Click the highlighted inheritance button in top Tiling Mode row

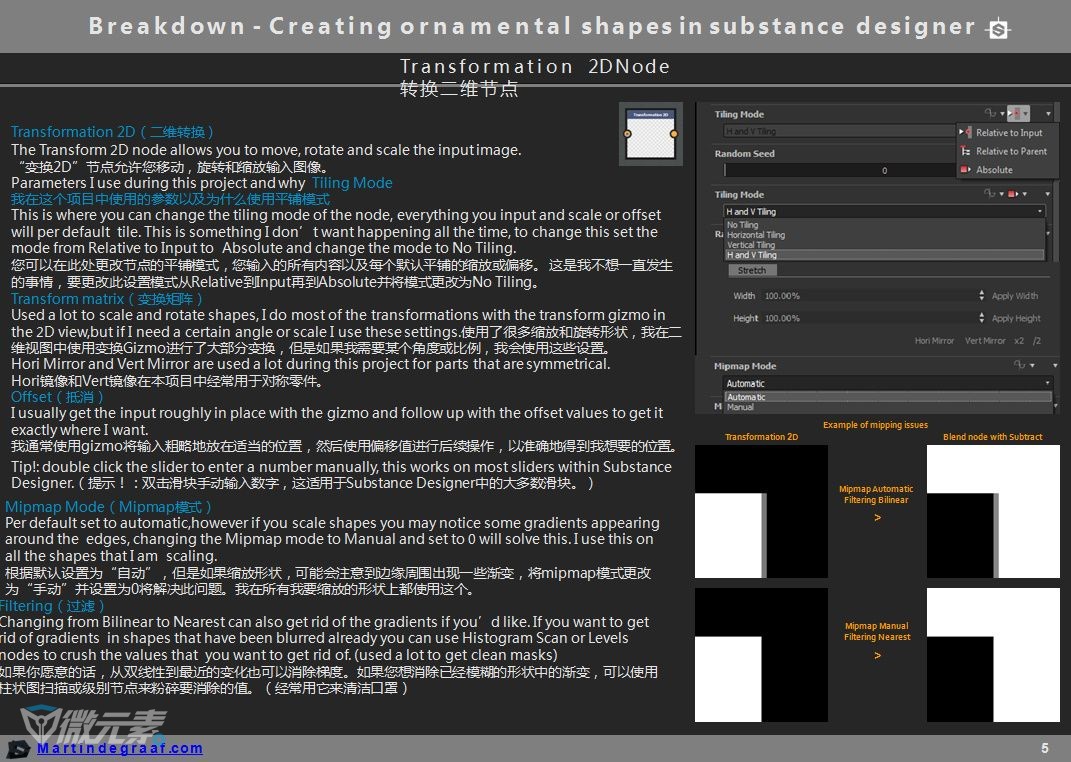[x=1018, y=113]
